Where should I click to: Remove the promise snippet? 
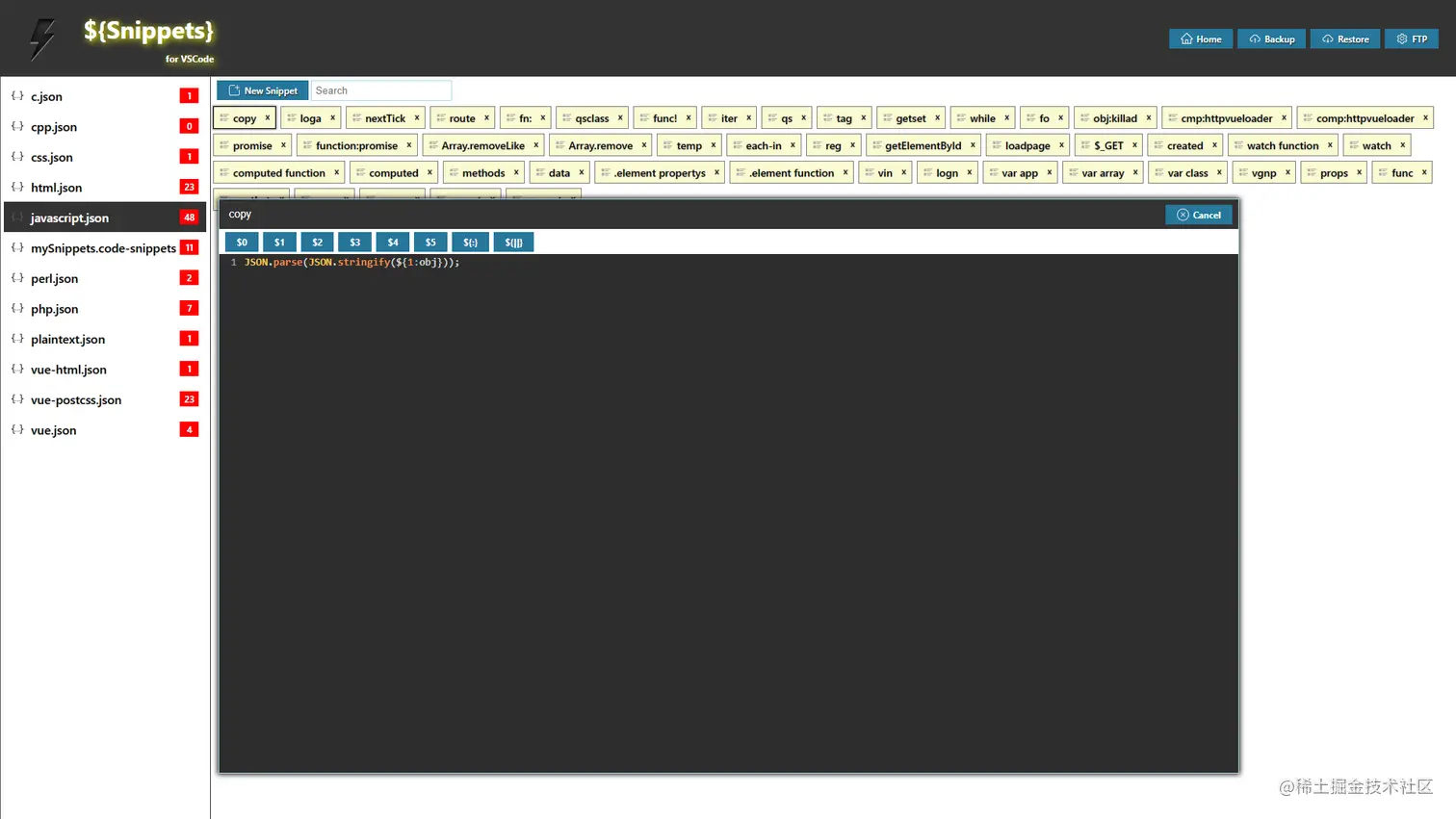tap(283, 144)
